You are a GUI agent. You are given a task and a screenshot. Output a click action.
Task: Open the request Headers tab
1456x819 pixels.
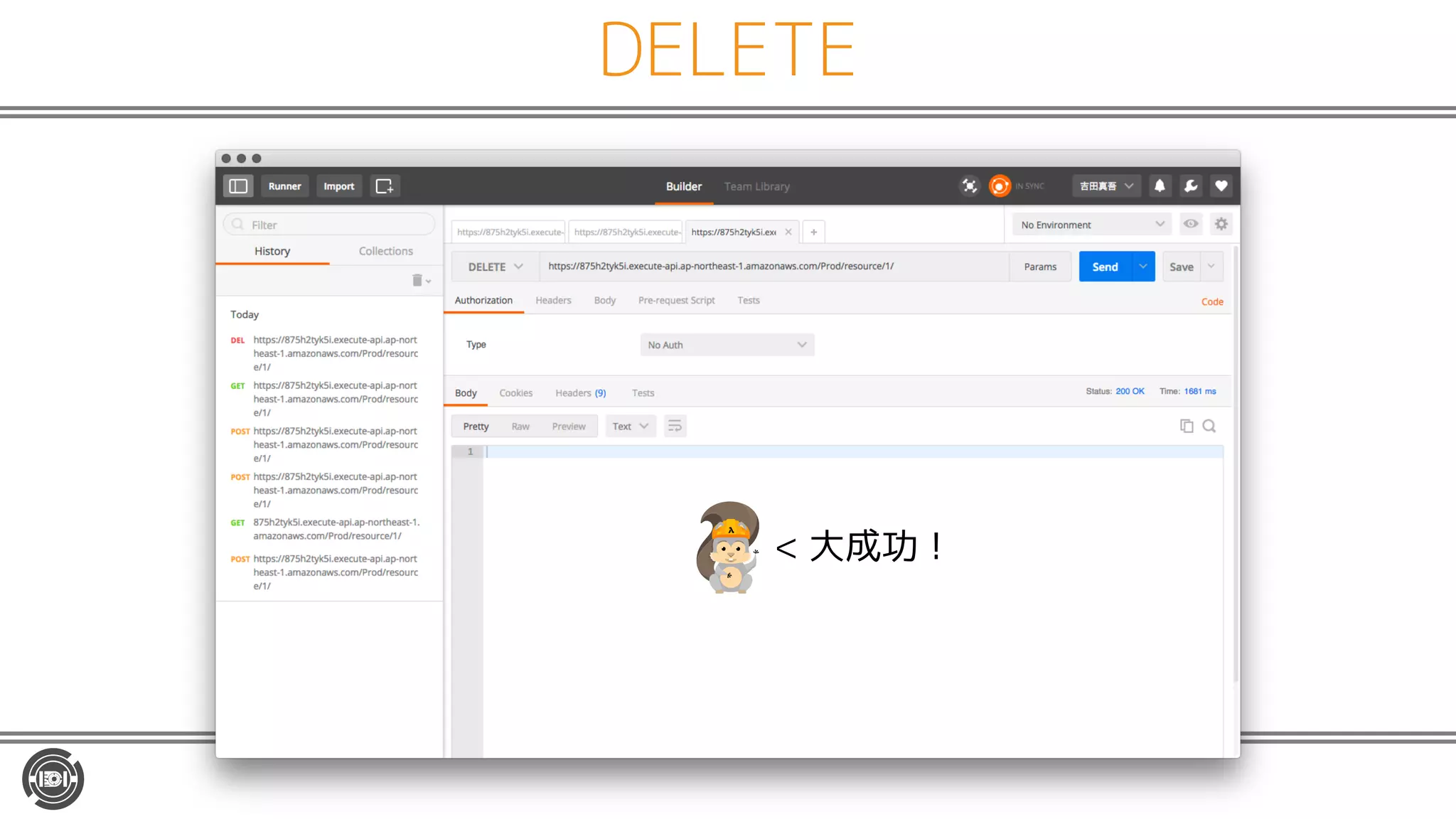pyautogui.click(x=553, y=300)
